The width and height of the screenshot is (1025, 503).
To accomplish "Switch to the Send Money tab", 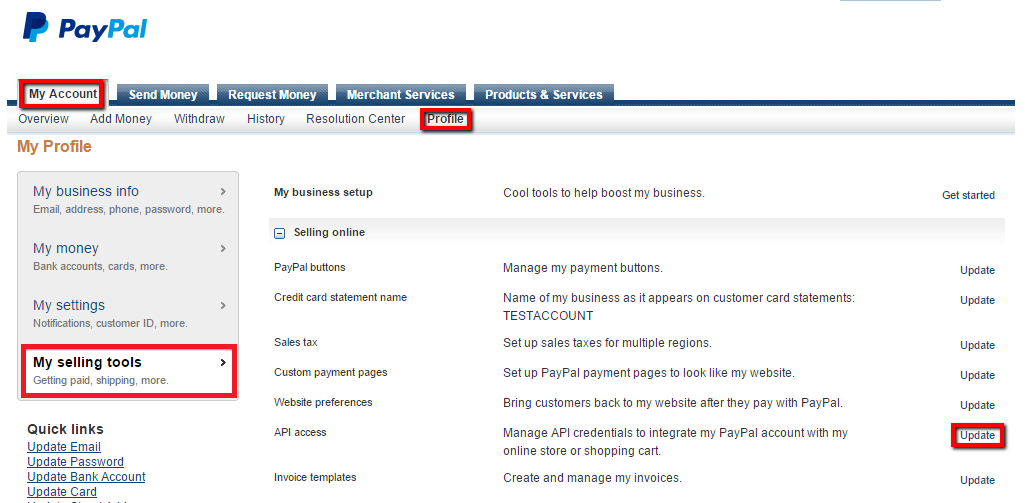I will (x=163, y=95).
